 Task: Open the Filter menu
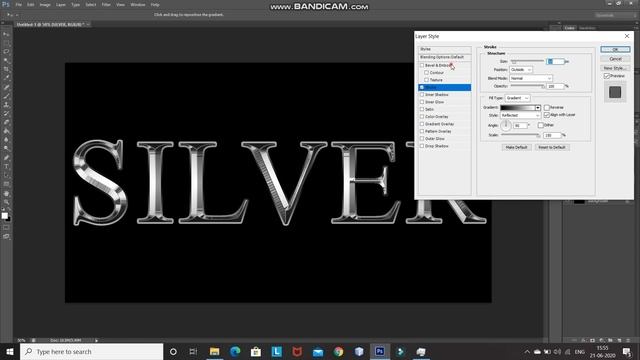pos(106,5)
